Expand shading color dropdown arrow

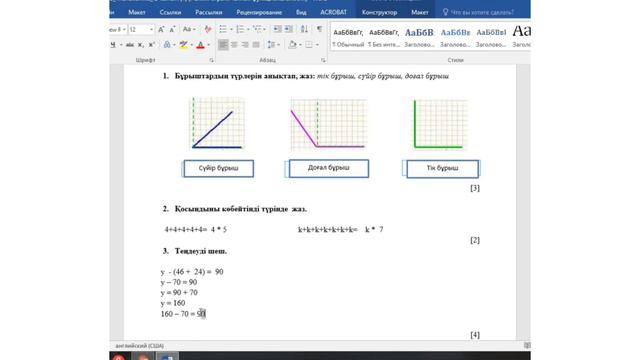300,45
